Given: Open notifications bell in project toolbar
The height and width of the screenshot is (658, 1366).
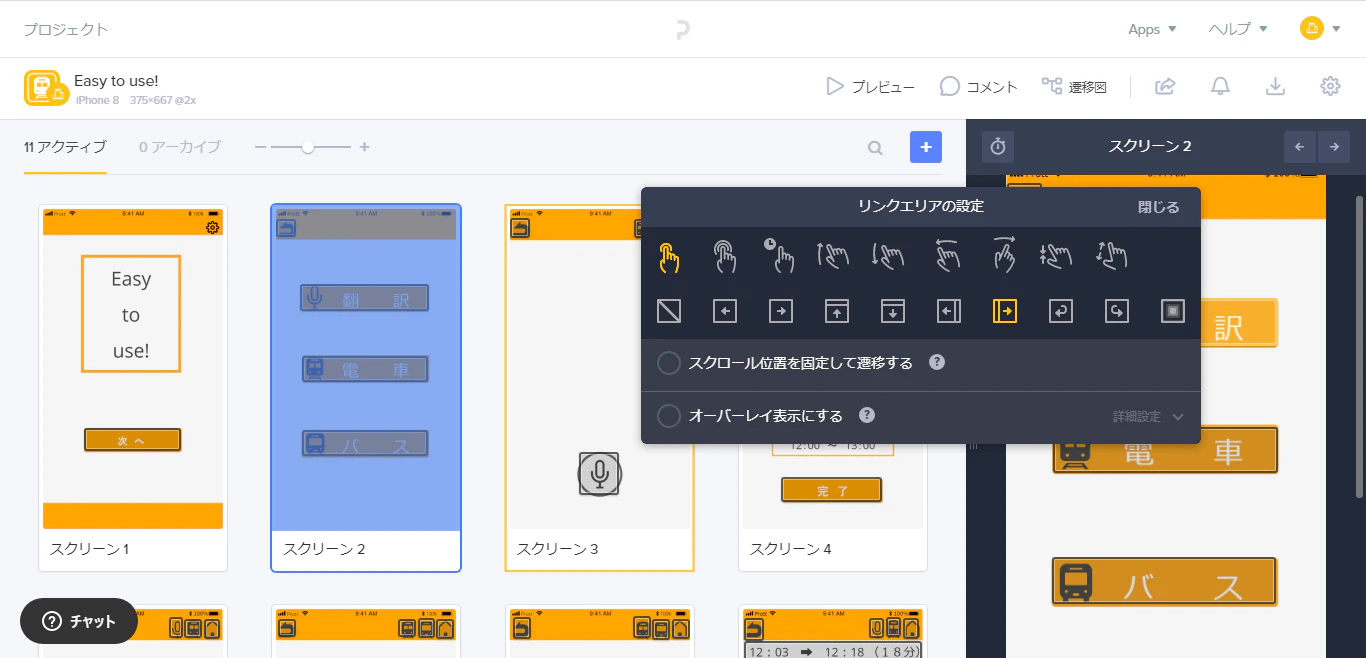Looking at the screenshot, I should pyautogui.click(x=1220, y=86).
